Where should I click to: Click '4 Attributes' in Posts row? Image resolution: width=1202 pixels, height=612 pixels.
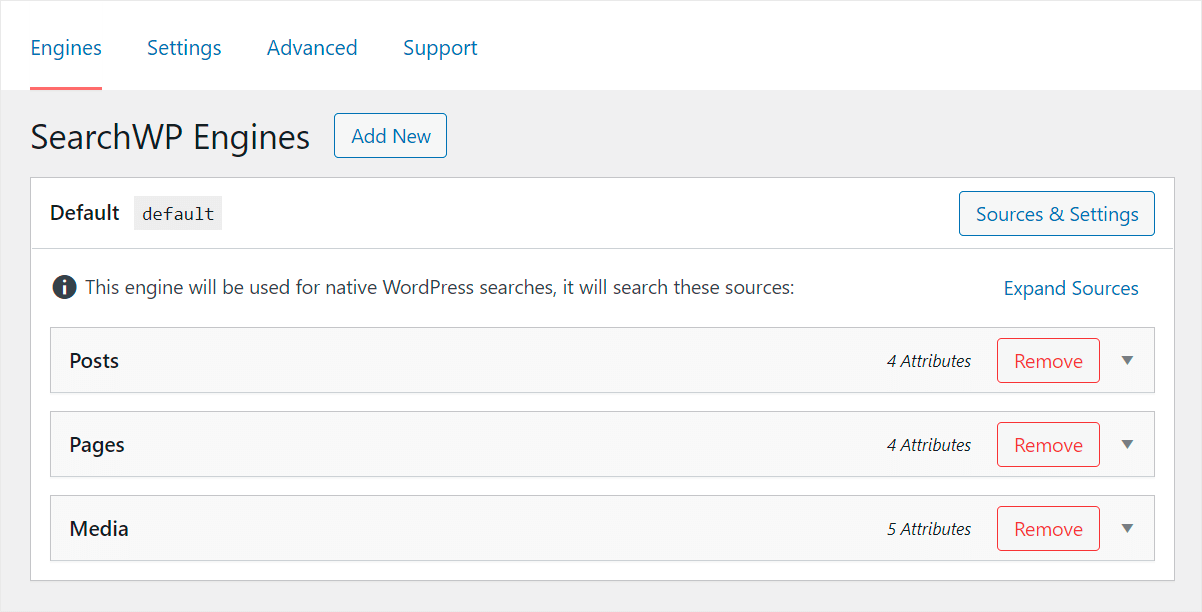[929, 361]
